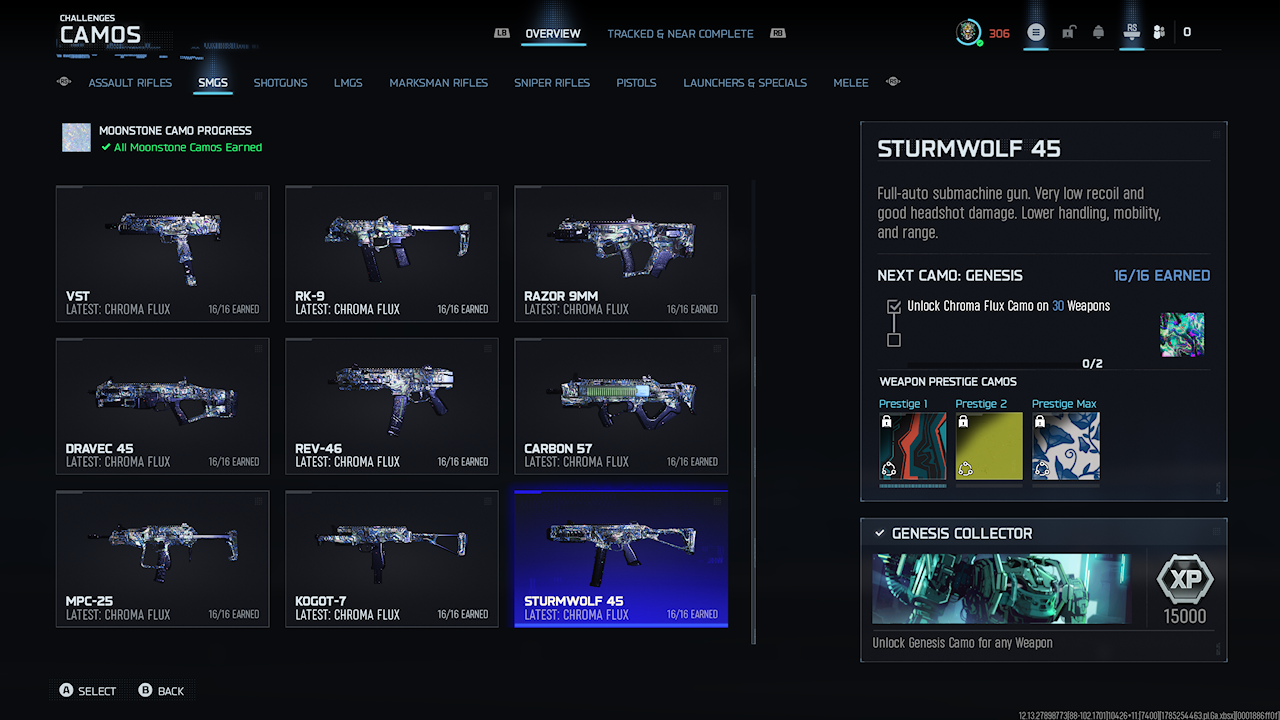Select the VST weapon card
The image size is (1280, 720).
coord(163,254)
